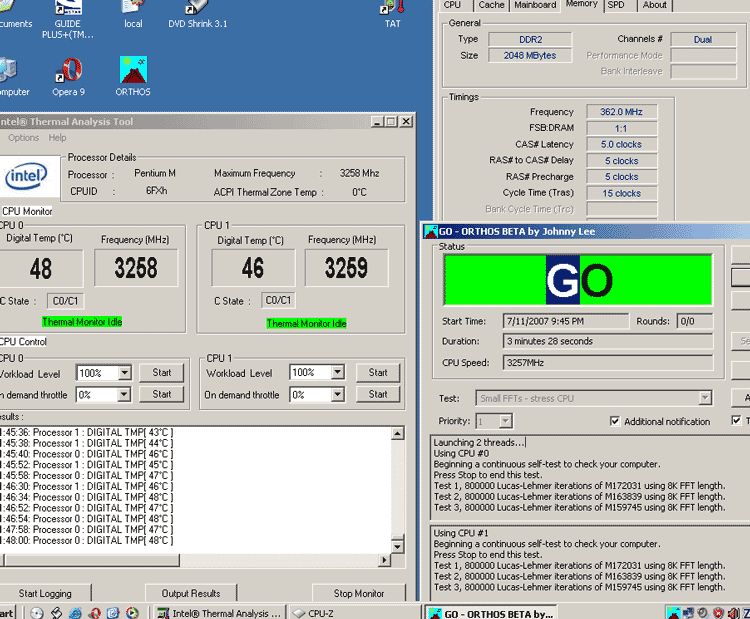Click the round gray tray icon beside the network icon
The height and width of the screenshot is (619, 750).
(703, 613)
